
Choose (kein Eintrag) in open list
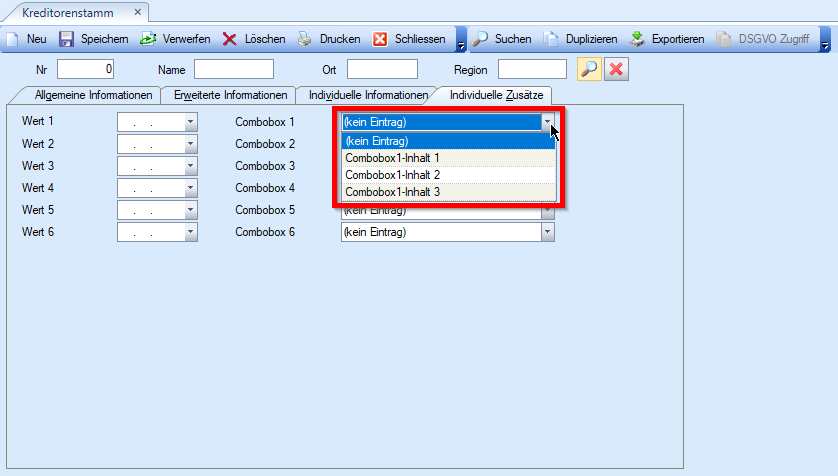click(449, 141)
